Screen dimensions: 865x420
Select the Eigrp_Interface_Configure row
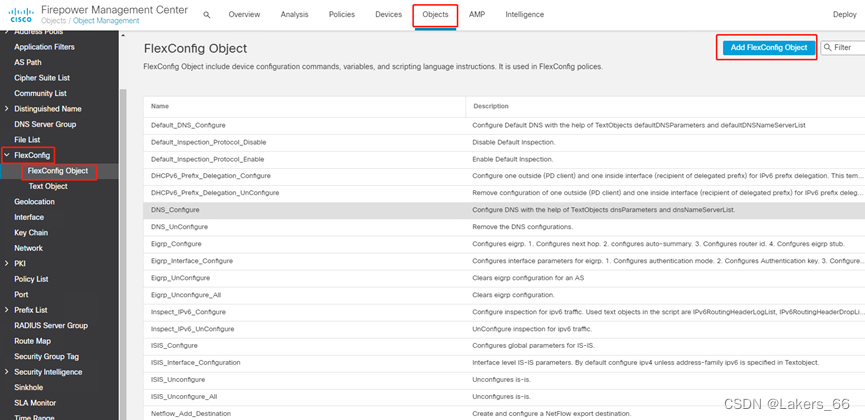(x=504, y=261)
